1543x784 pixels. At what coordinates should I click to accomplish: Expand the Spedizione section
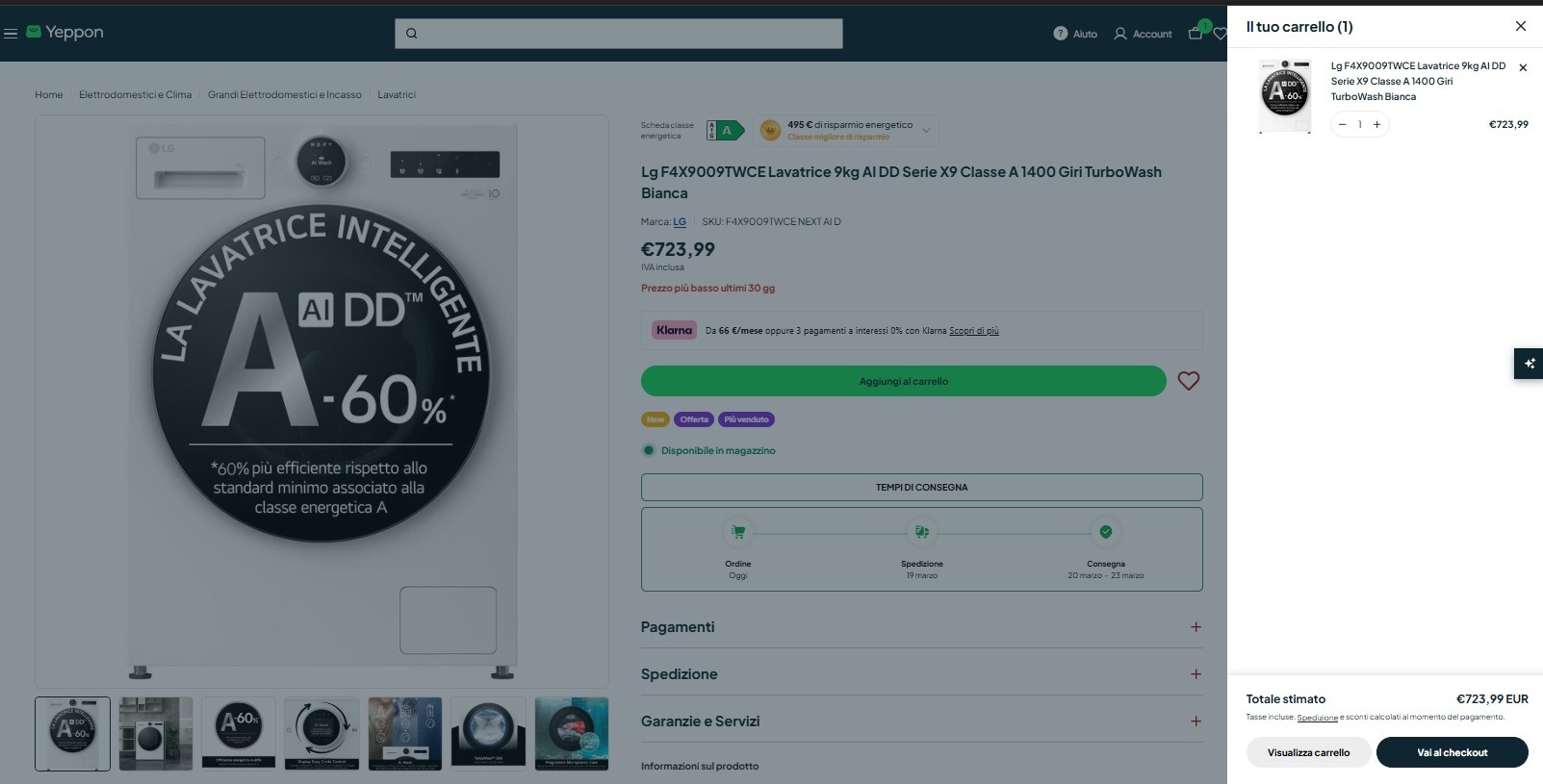pyautogui.click(x=921, y=673)
